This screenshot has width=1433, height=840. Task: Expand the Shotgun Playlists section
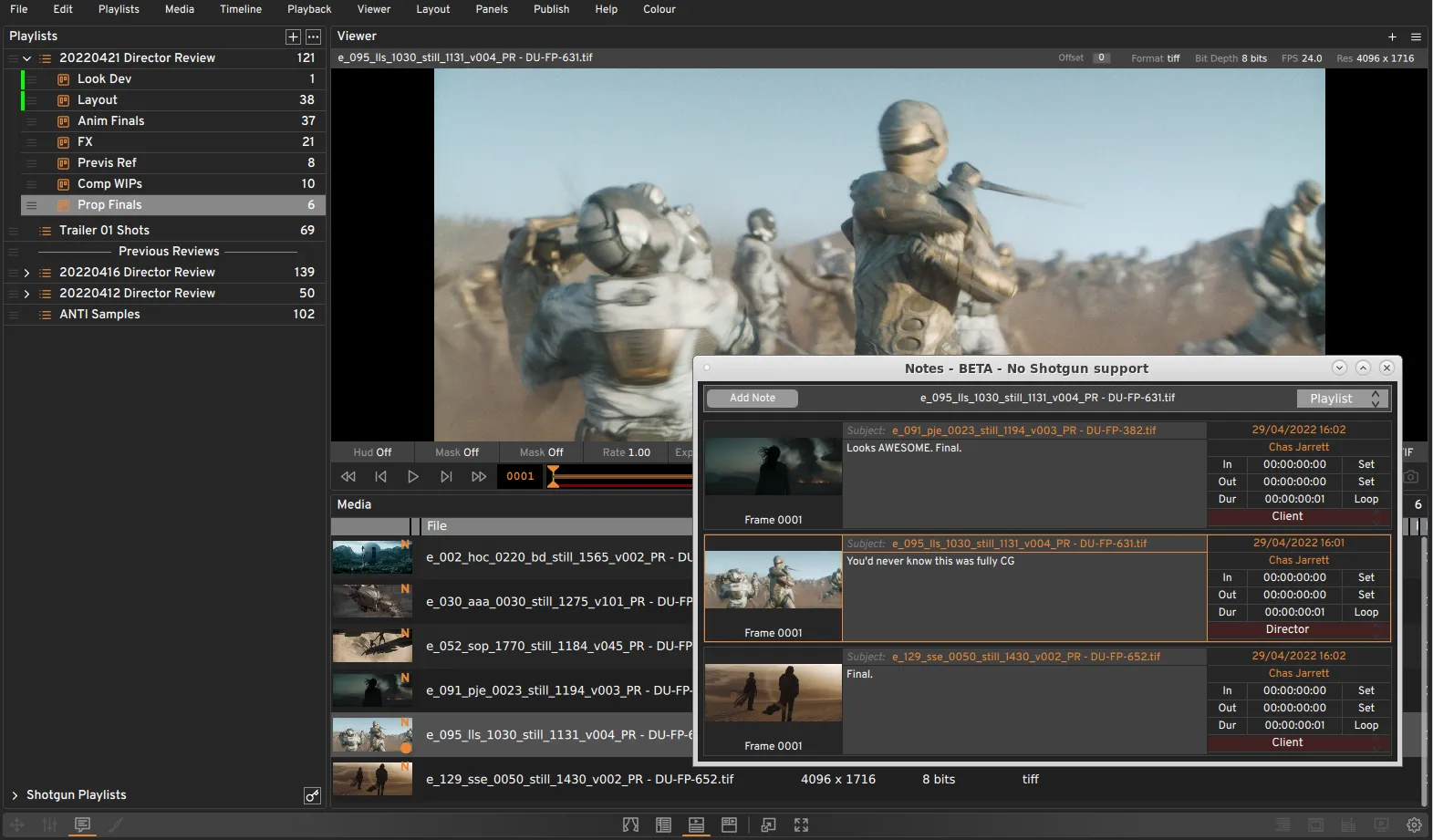pos(15,795)
